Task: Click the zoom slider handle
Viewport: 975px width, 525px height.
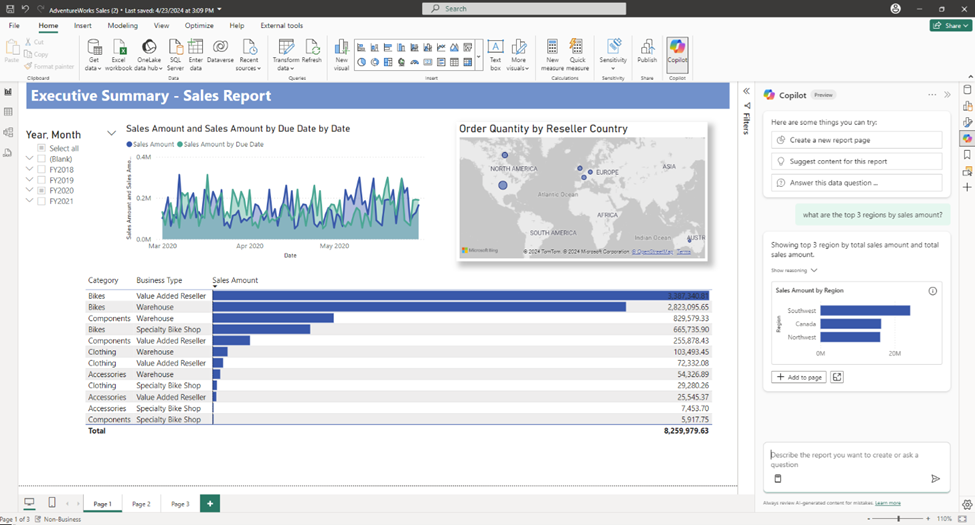Action: point(899,518)
